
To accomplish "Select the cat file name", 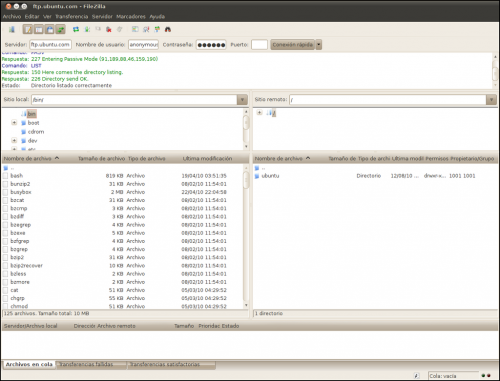I will pos(14,290).
